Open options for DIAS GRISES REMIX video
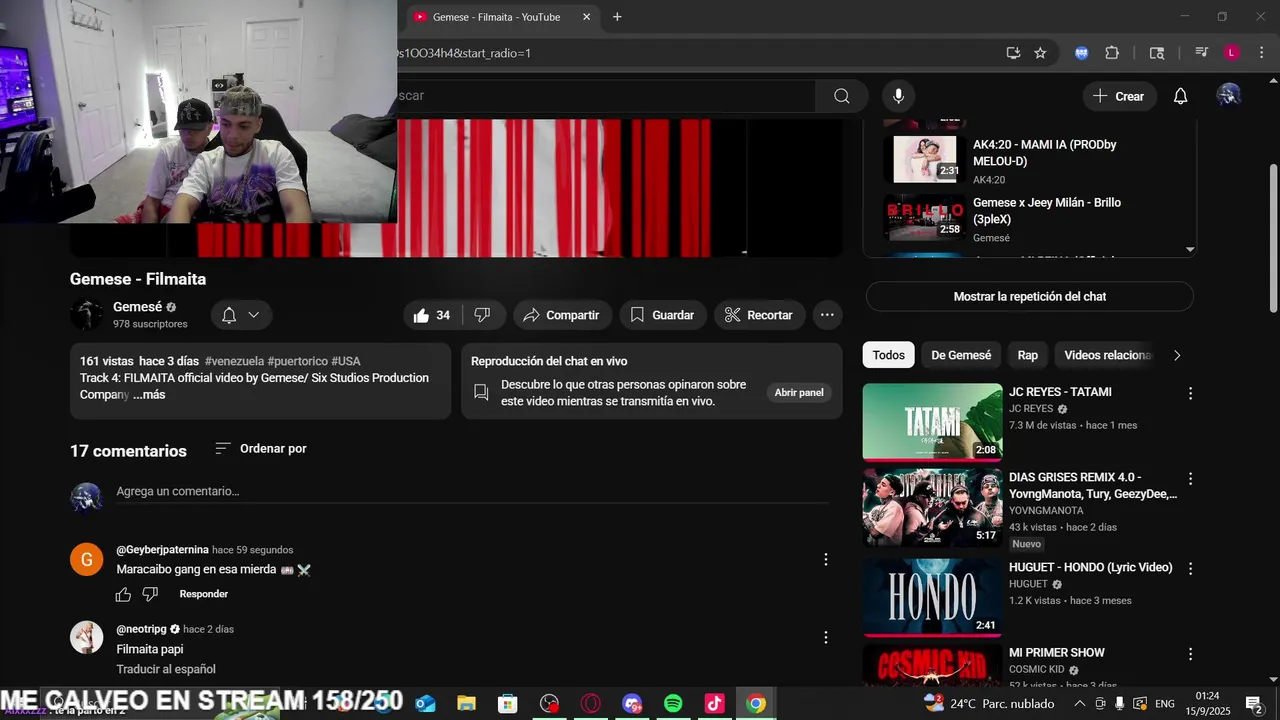The width and height of the screenshot is (1280, 720). click(1190, 479)
